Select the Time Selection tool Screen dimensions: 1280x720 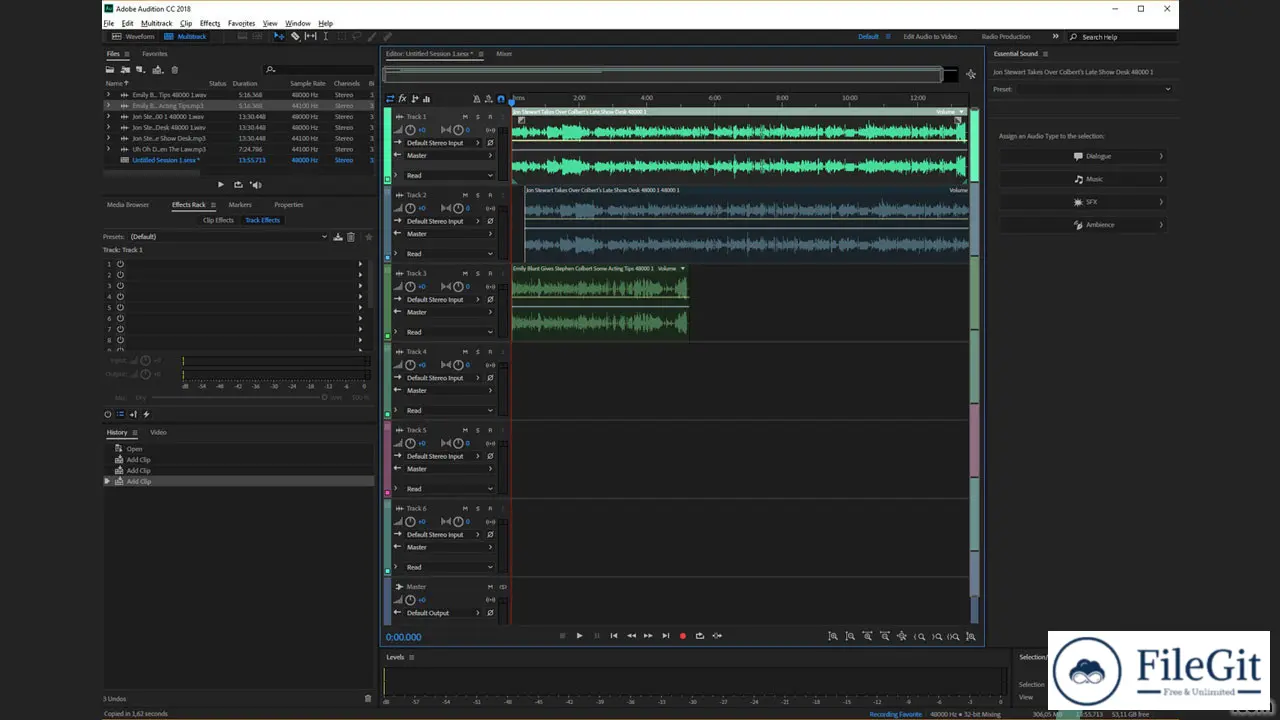click(x=325, y=36)
